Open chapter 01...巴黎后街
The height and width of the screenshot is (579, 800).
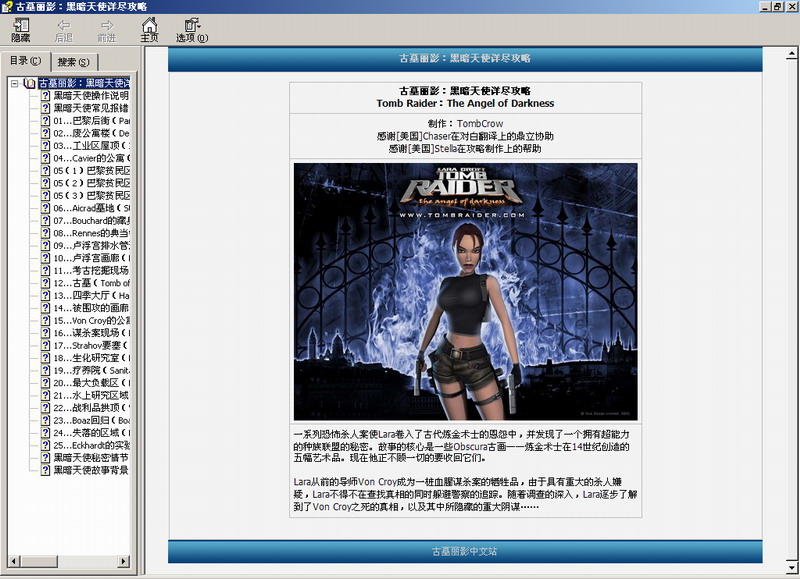pos(91,121)
